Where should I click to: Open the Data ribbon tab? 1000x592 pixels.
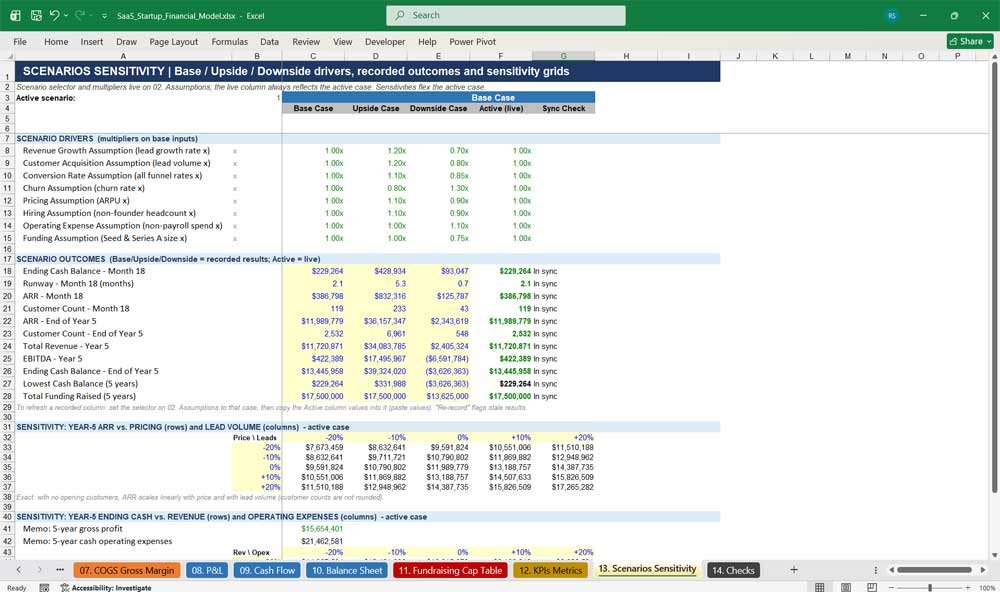[269, 41]
